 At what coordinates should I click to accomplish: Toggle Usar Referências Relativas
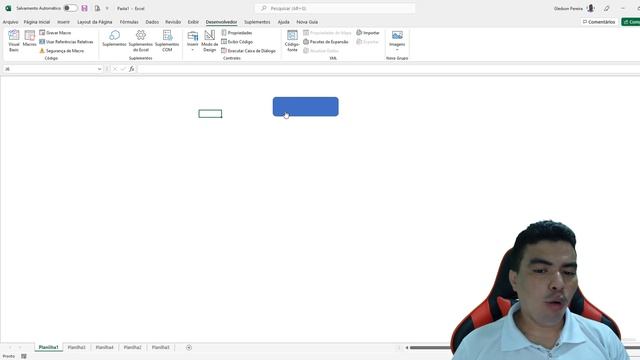pyautogui.click(x=66, y=42)
